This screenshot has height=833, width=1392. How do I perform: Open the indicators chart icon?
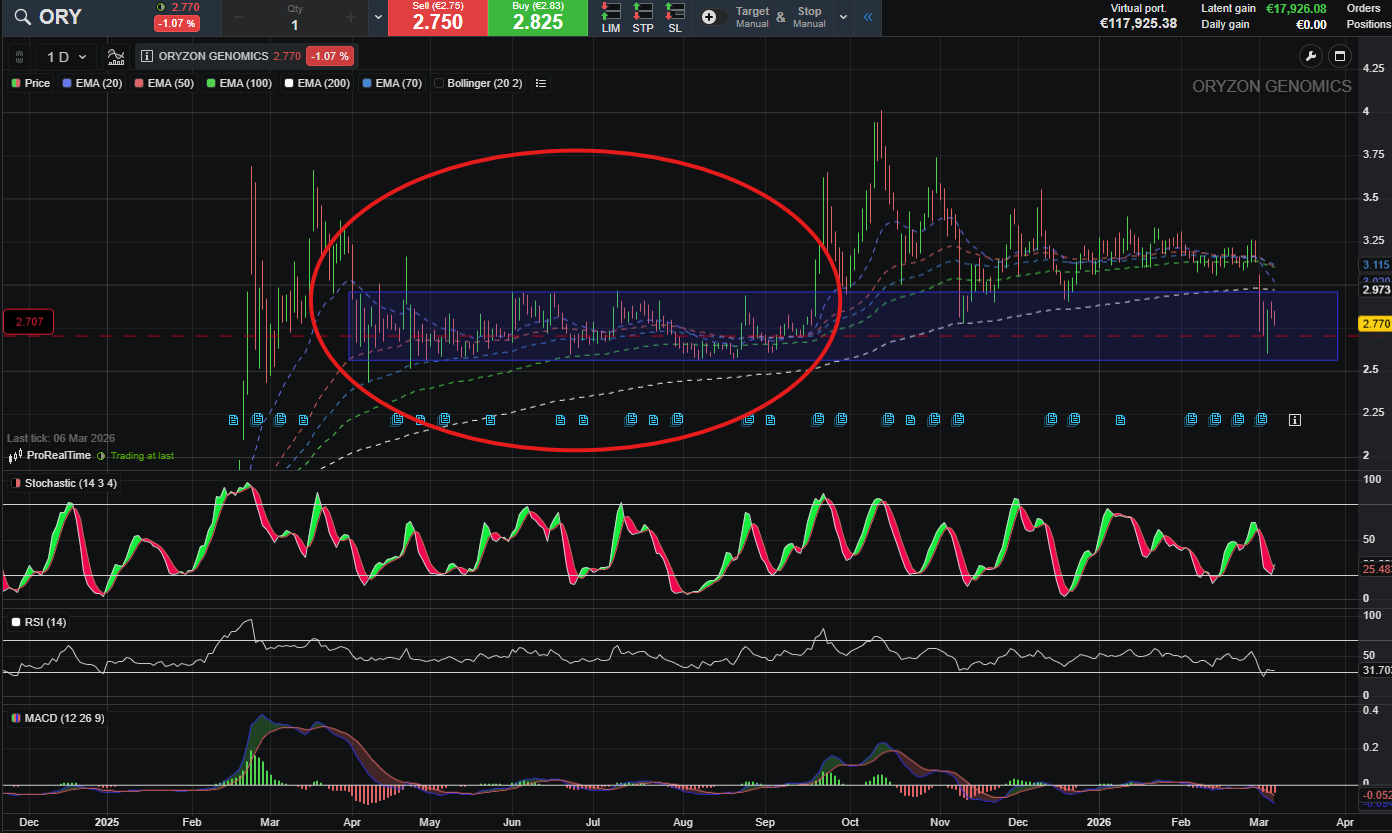pos(116,56)
